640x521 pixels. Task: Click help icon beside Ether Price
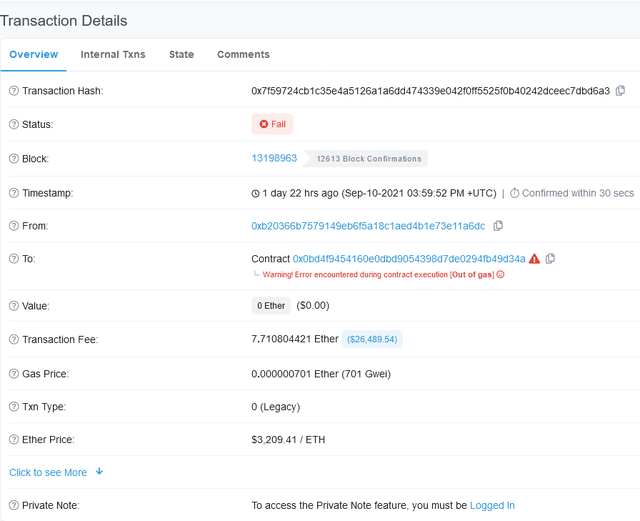tap(14, 439)
